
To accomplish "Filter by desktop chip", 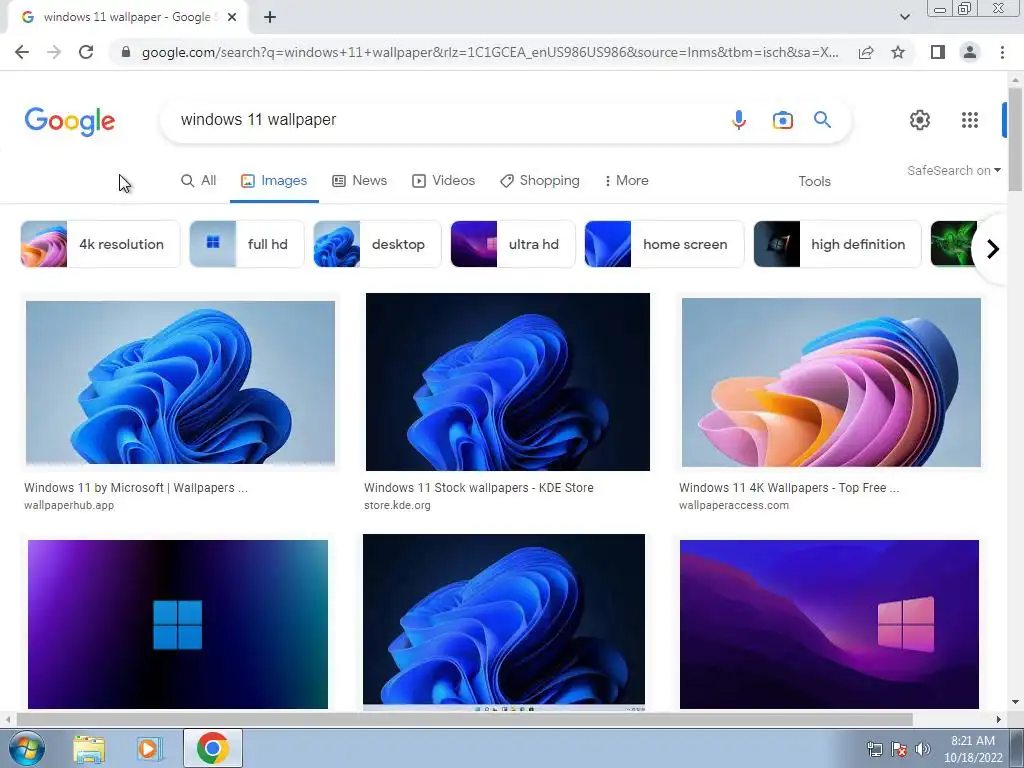I will (377, 244).
